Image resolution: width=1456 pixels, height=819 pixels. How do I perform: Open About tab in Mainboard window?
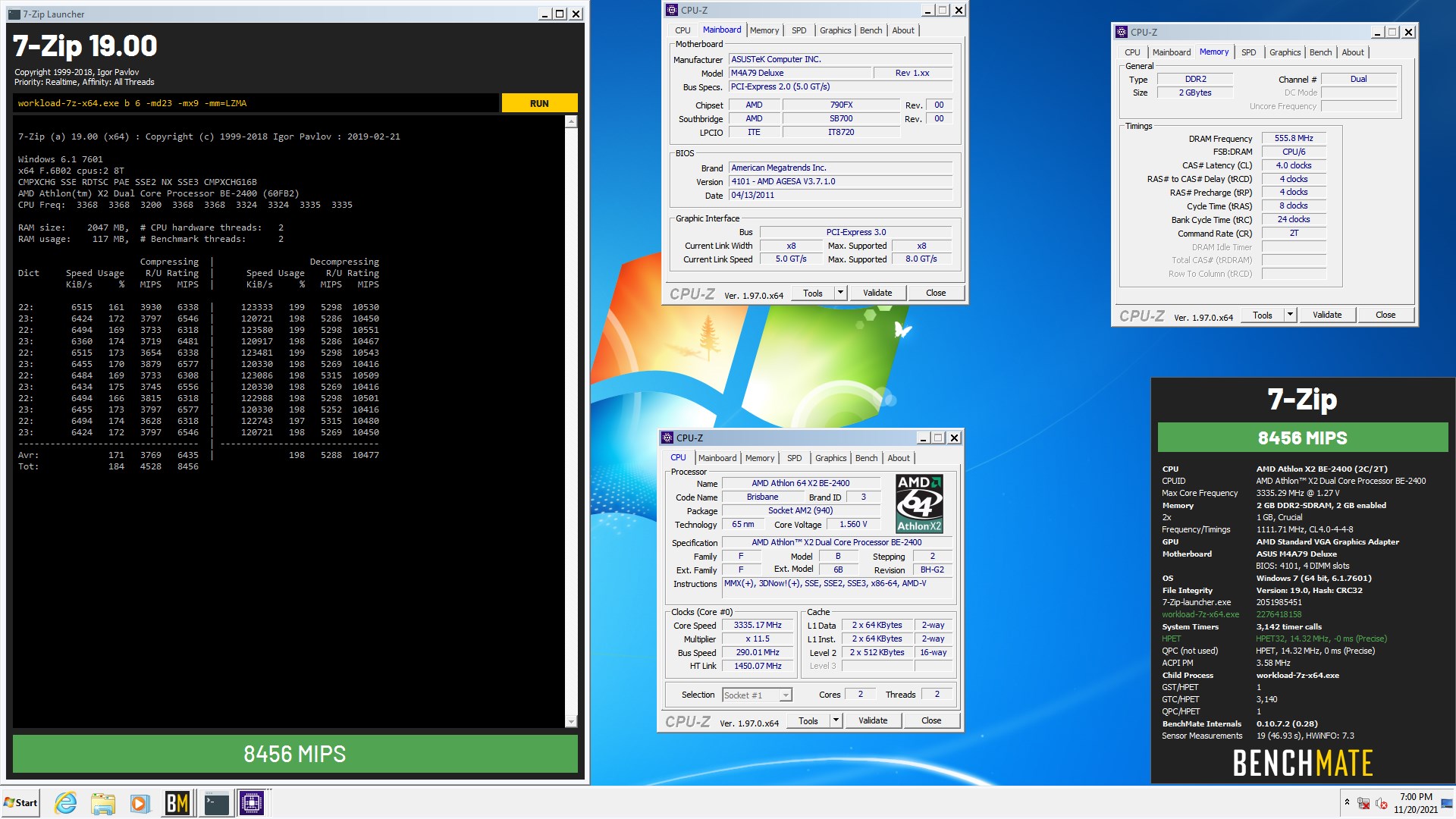pos(903,30)
